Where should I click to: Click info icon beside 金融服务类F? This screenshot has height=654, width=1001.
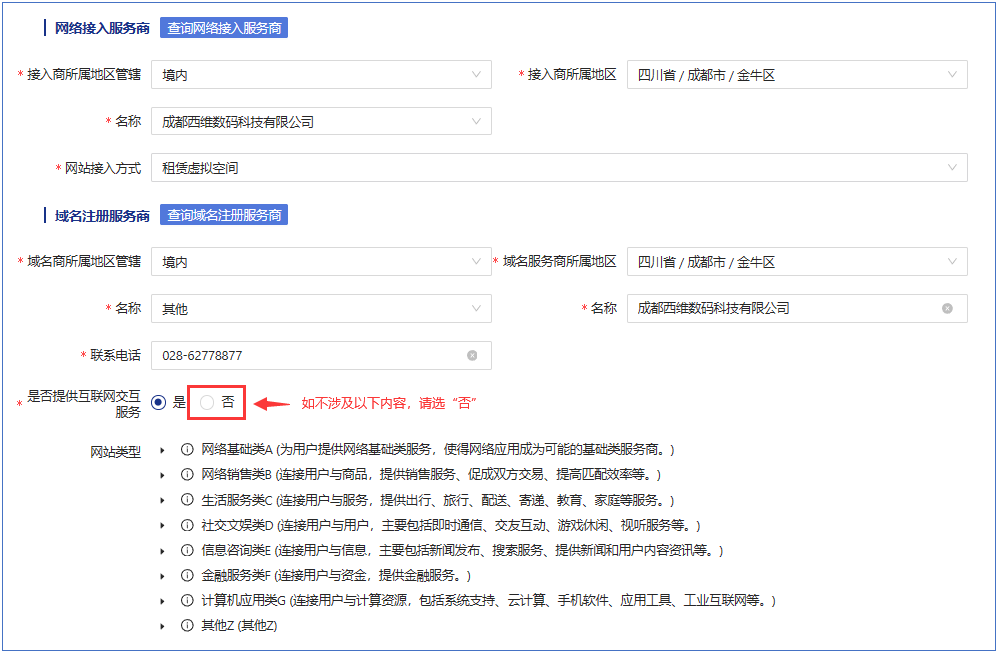(187, 575)
